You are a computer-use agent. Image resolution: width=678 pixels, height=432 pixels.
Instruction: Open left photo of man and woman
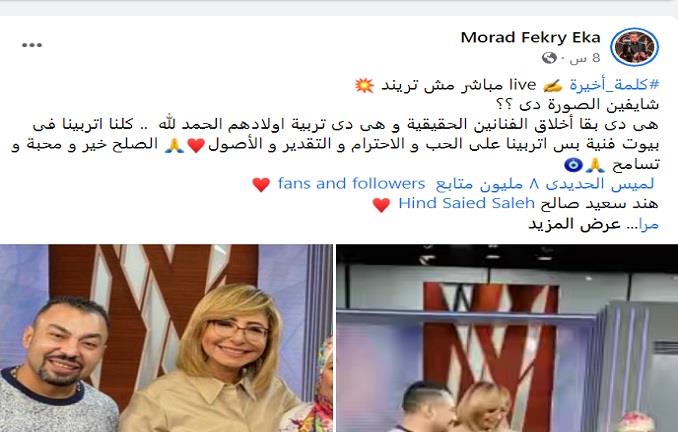coord(166,338)
